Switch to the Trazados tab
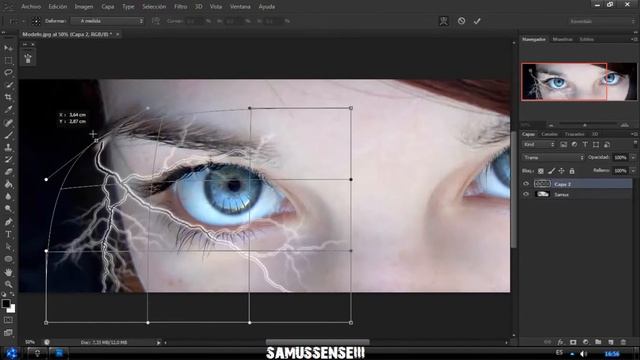Viewport: 640px width, 360px height. [x=574, y=134]
